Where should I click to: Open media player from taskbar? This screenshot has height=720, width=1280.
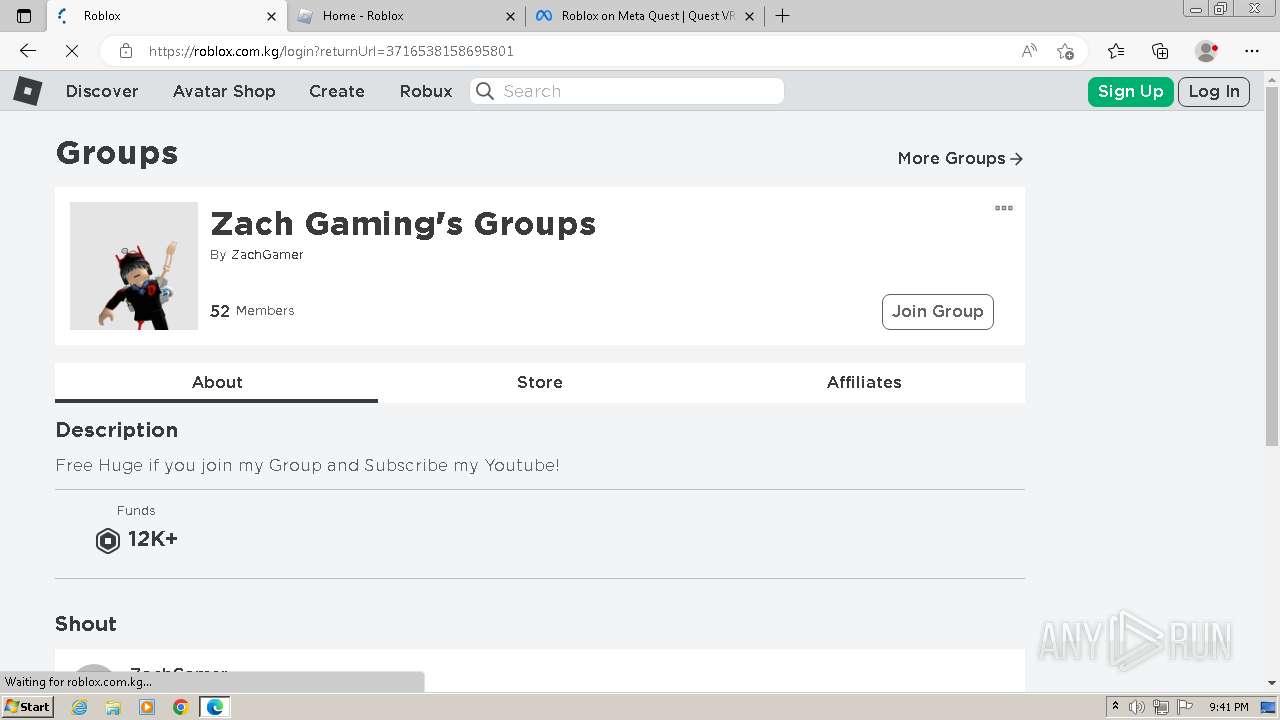(147, 707)
